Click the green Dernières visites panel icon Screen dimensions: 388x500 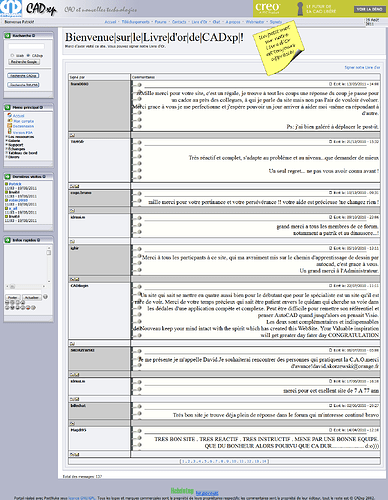click(7, 176)
